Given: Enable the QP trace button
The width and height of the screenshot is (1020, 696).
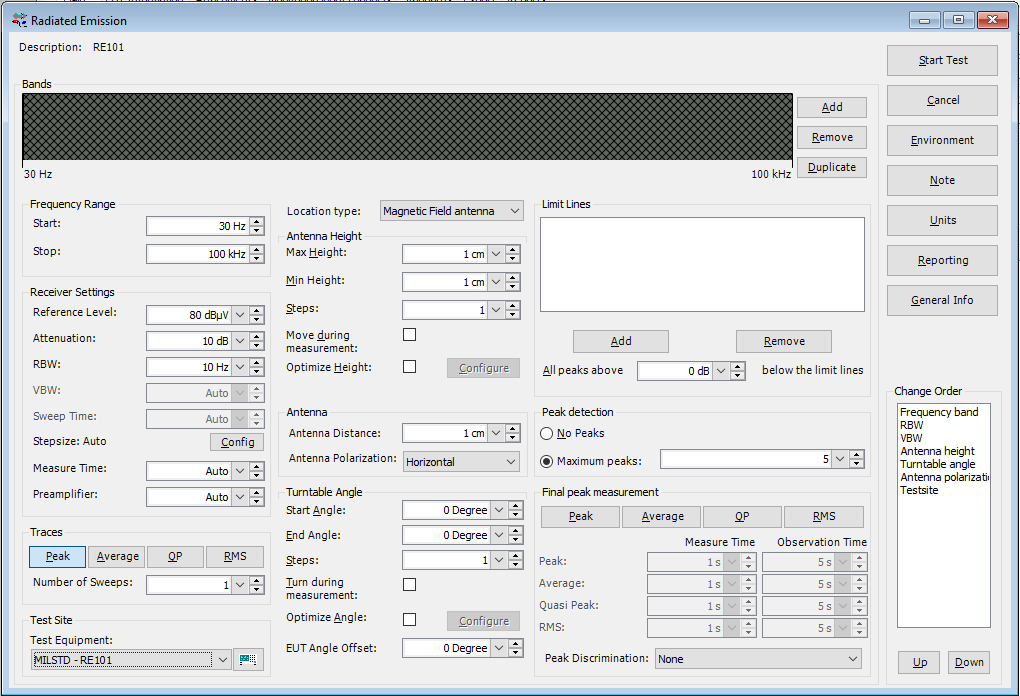Looking at the screenshot, I should [175, 557].
